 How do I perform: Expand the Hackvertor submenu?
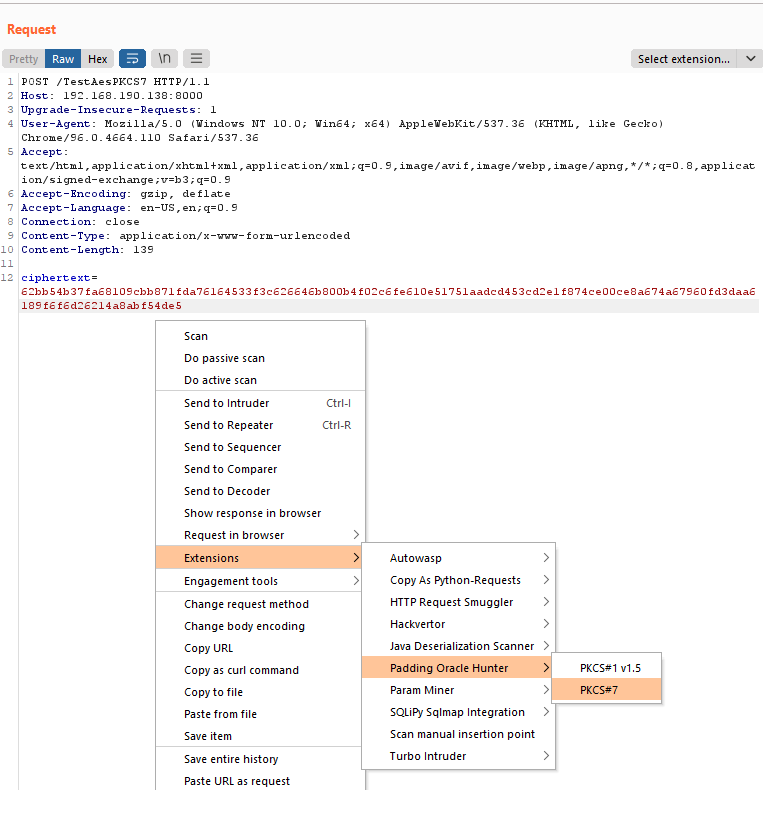(x=458, y=623)
